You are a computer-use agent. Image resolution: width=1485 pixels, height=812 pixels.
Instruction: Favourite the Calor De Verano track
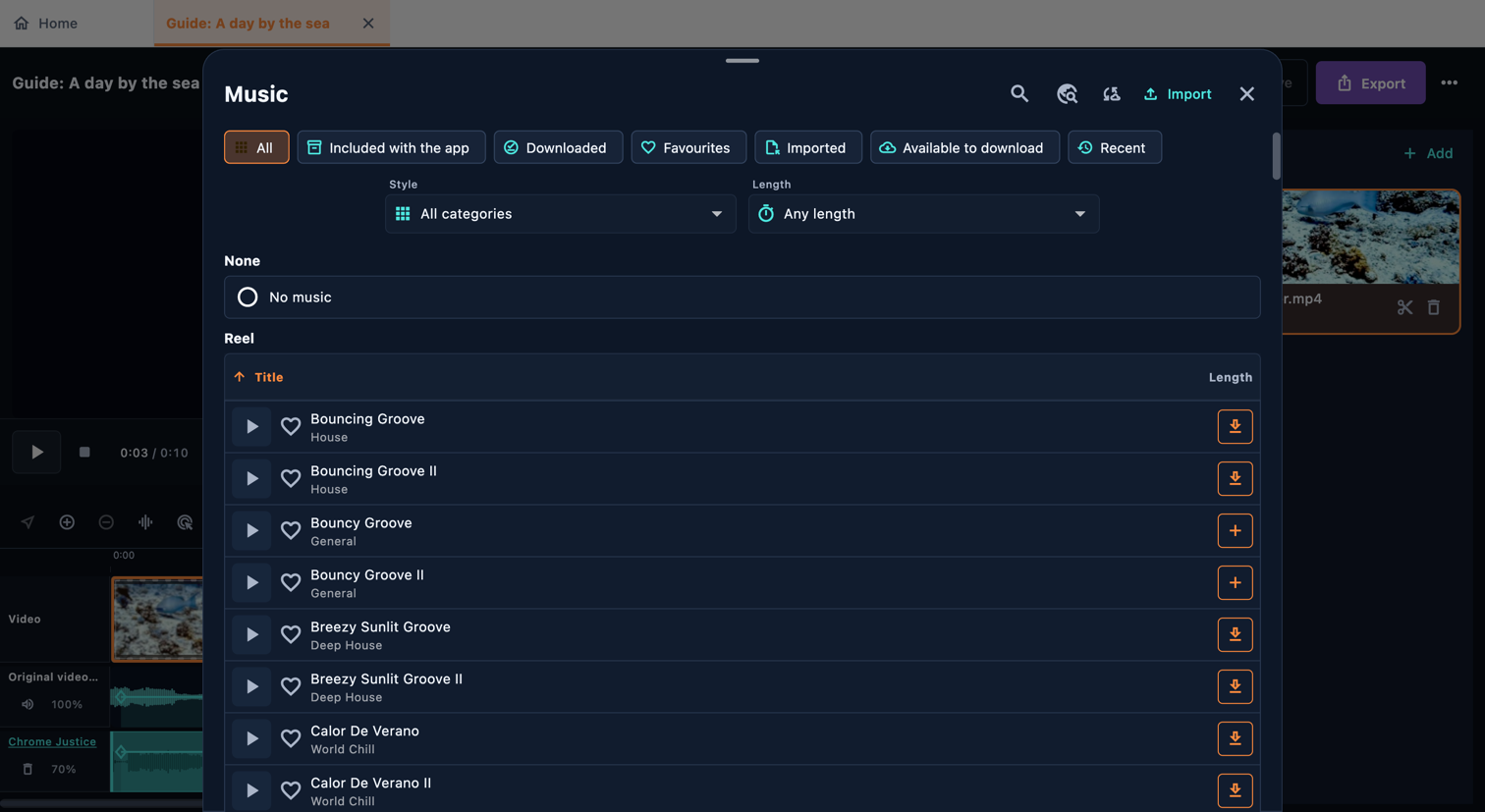(x=291, y=738)
